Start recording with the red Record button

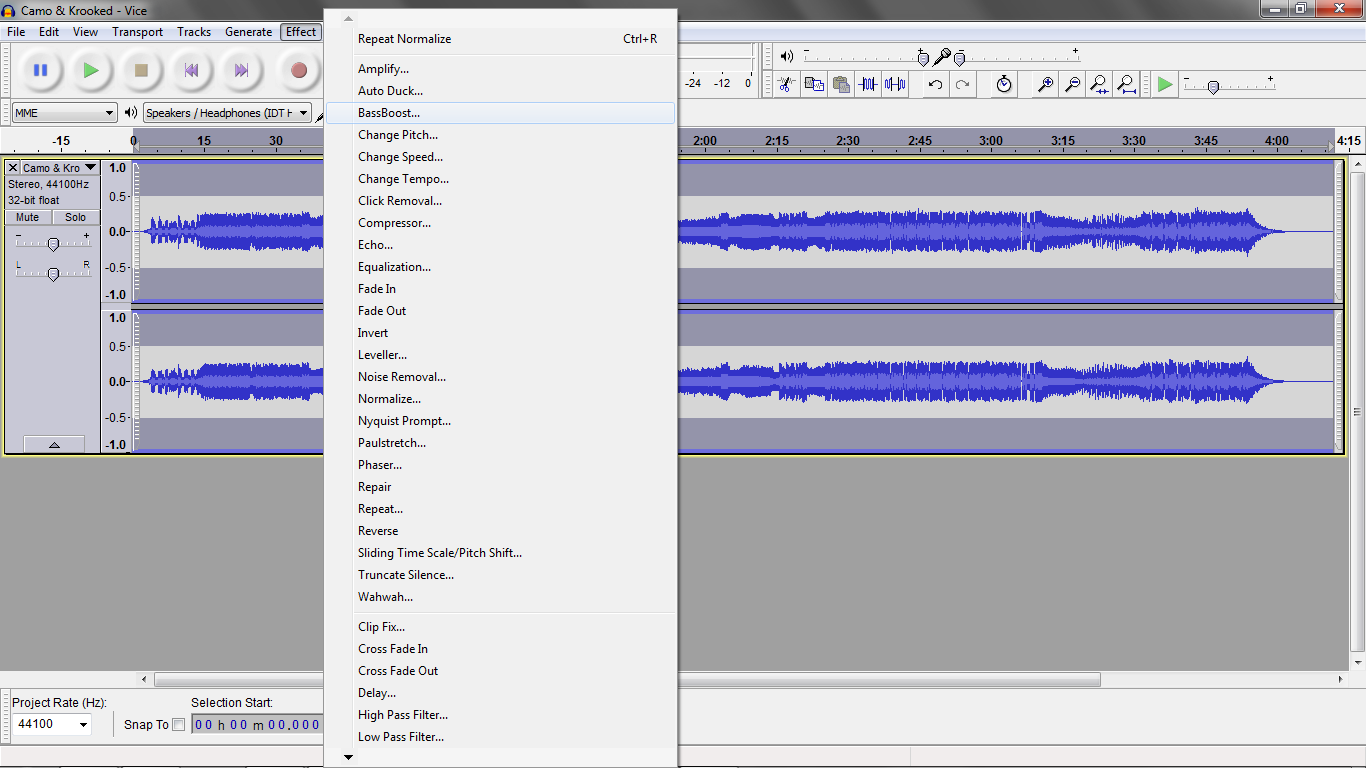pyautogui.click(x=298, y=70)
